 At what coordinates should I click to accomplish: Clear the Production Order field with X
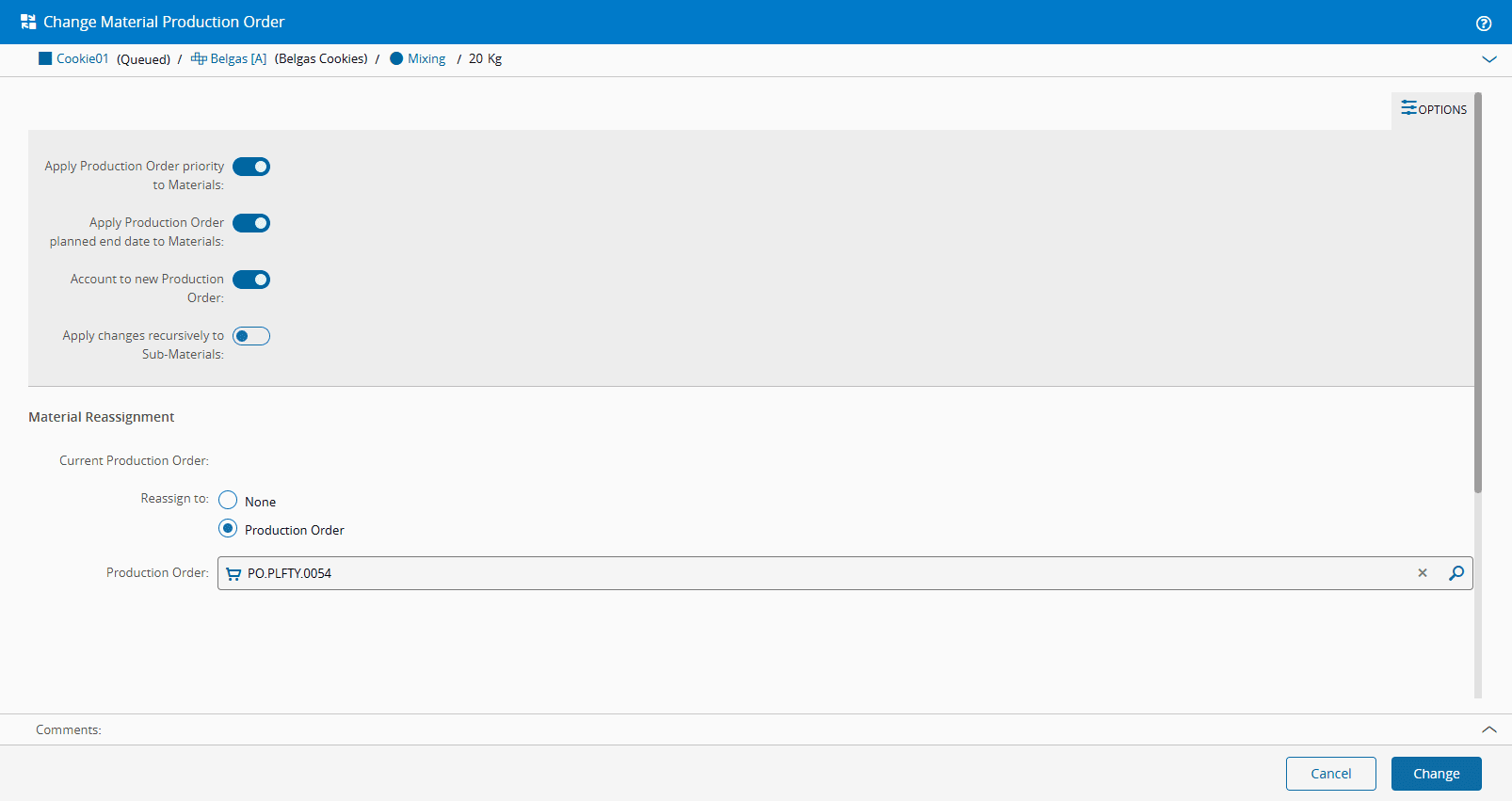point(1423,573)
